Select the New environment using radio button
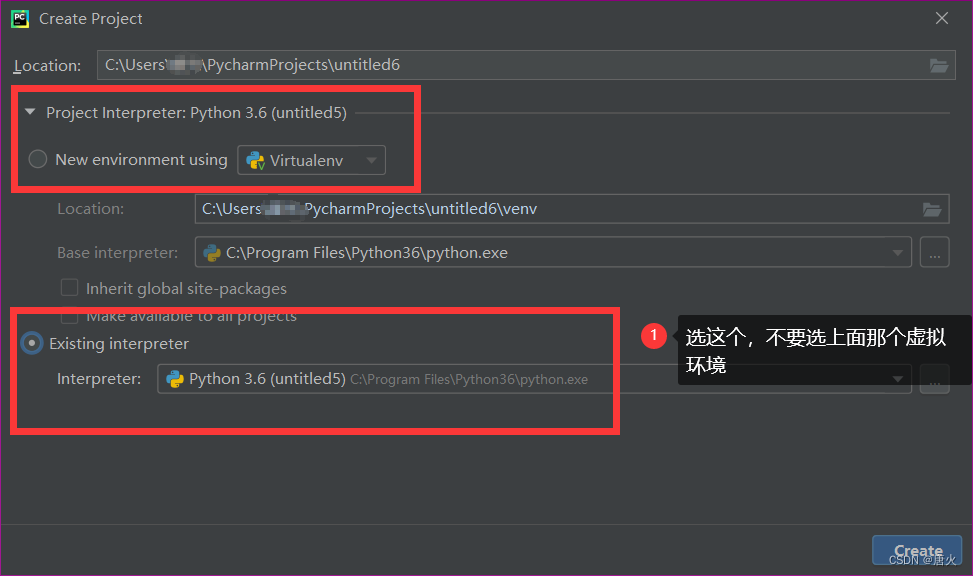 (x=38, y=160)
